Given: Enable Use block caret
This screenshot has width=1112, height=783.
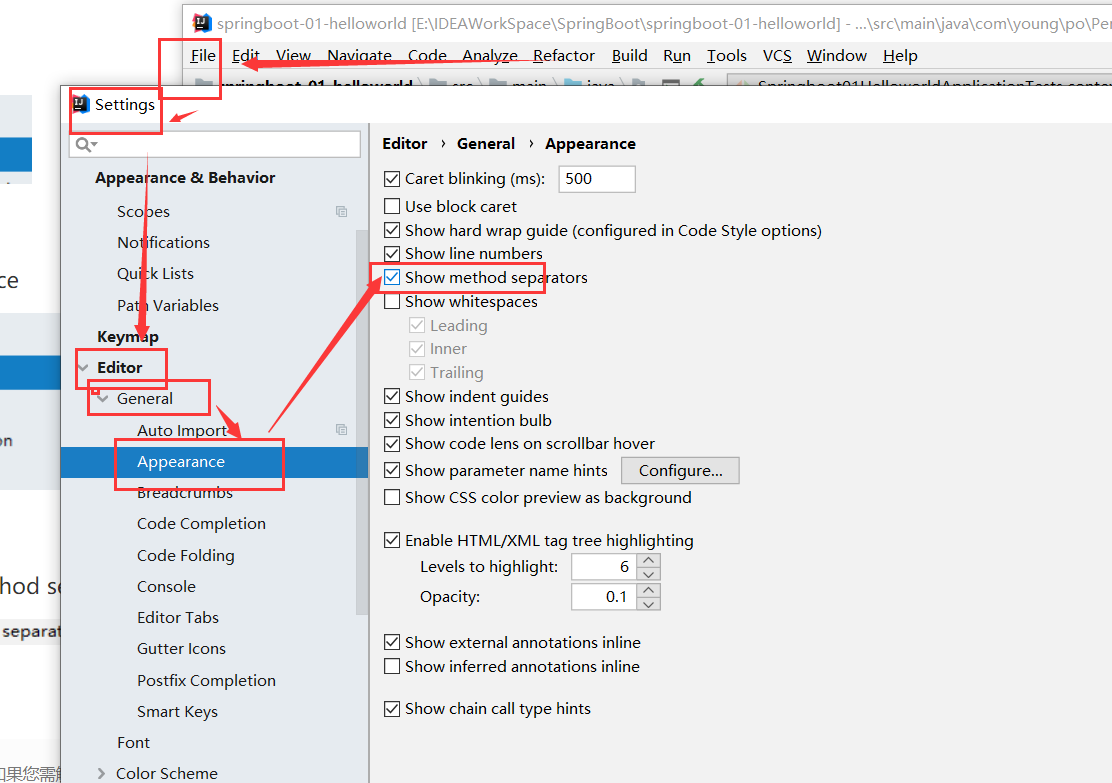Looking at the screenshot, I should click(x=391, y=206).
